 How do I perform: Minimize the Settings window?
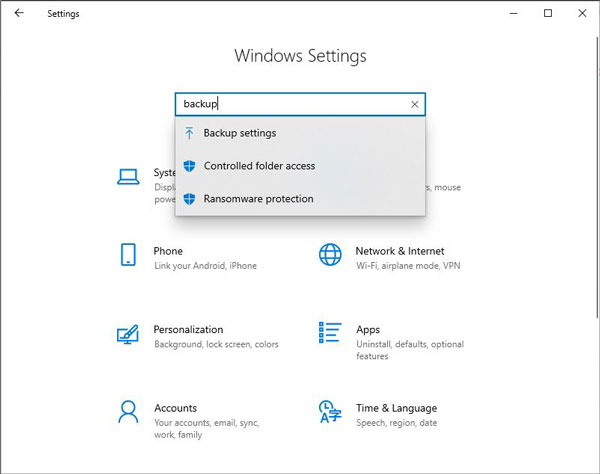(514, 13)
